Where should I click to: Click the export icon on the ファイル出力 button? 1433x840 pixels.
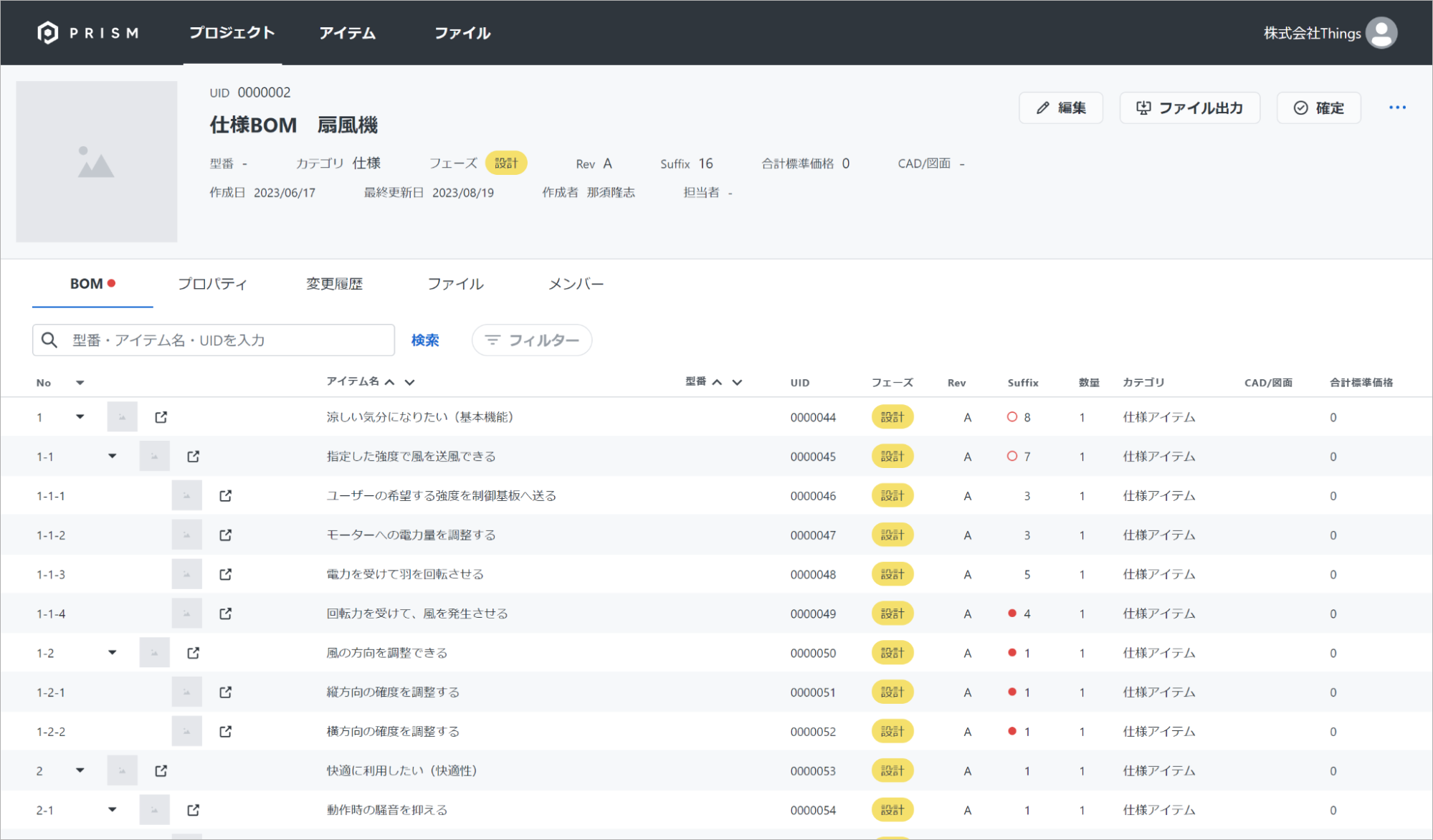click(x=1144, y=108)
